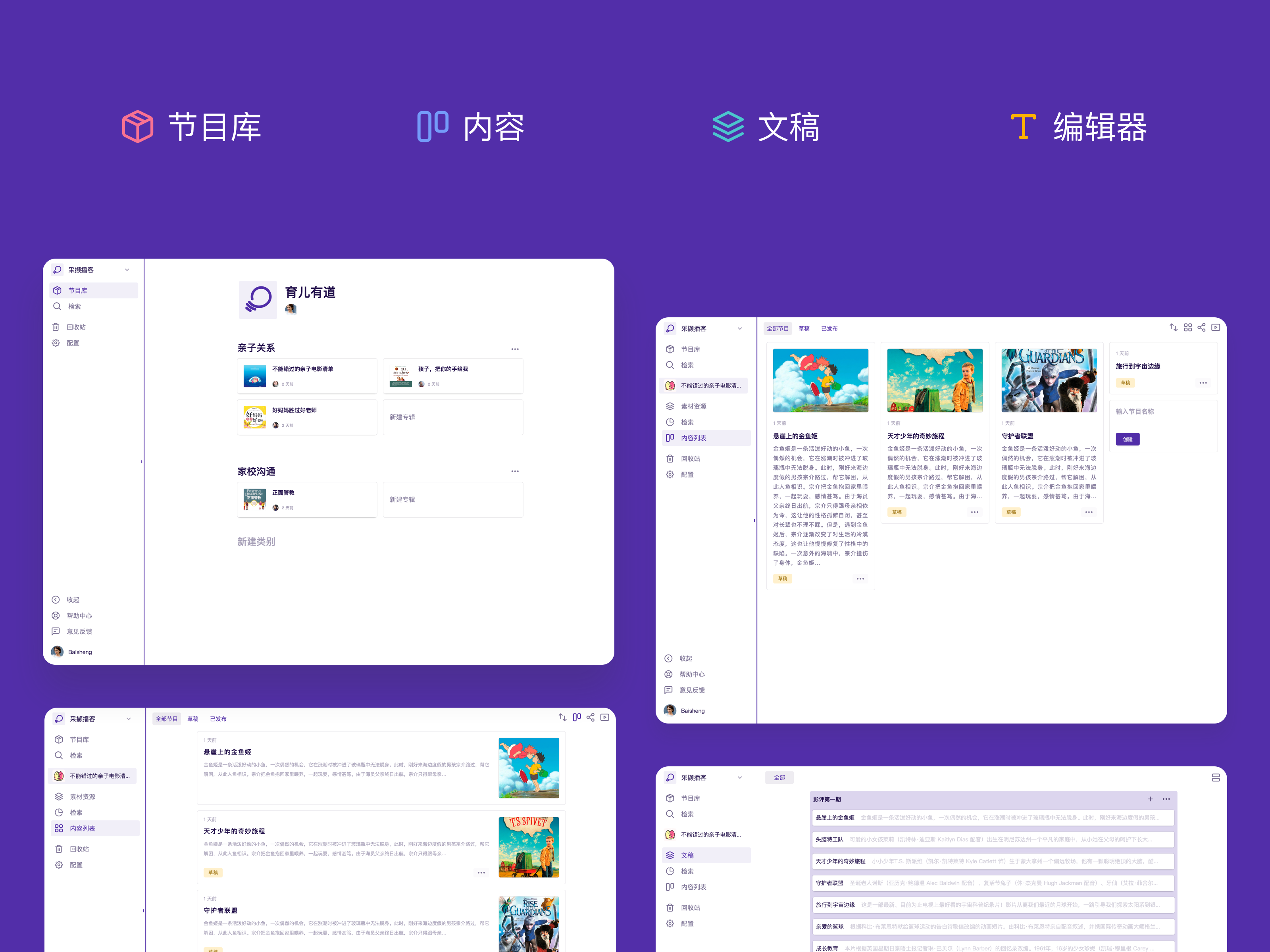Expand the 采撷播客 chevron in the 育儿有道 panel
1270x952 pixels.
(127, 270)
